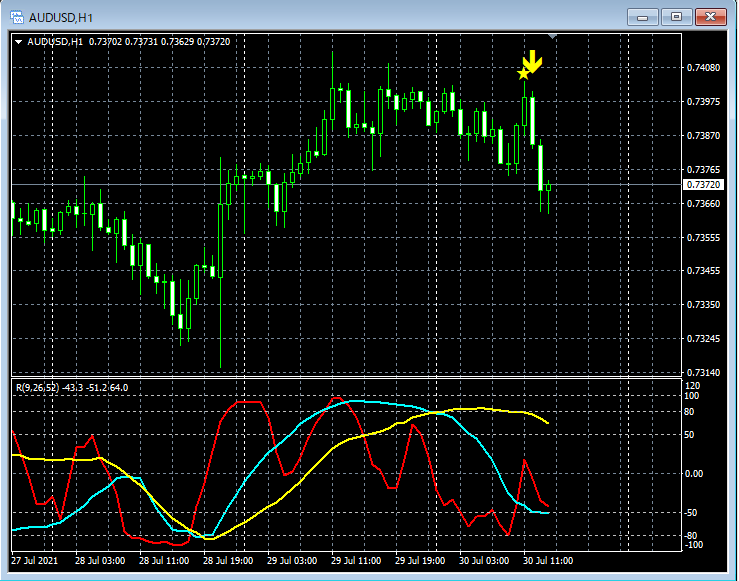This screenshot has height=581, width=739.
Task: Click the 0.73660 price scale label
Action: (x=703, y=204)
